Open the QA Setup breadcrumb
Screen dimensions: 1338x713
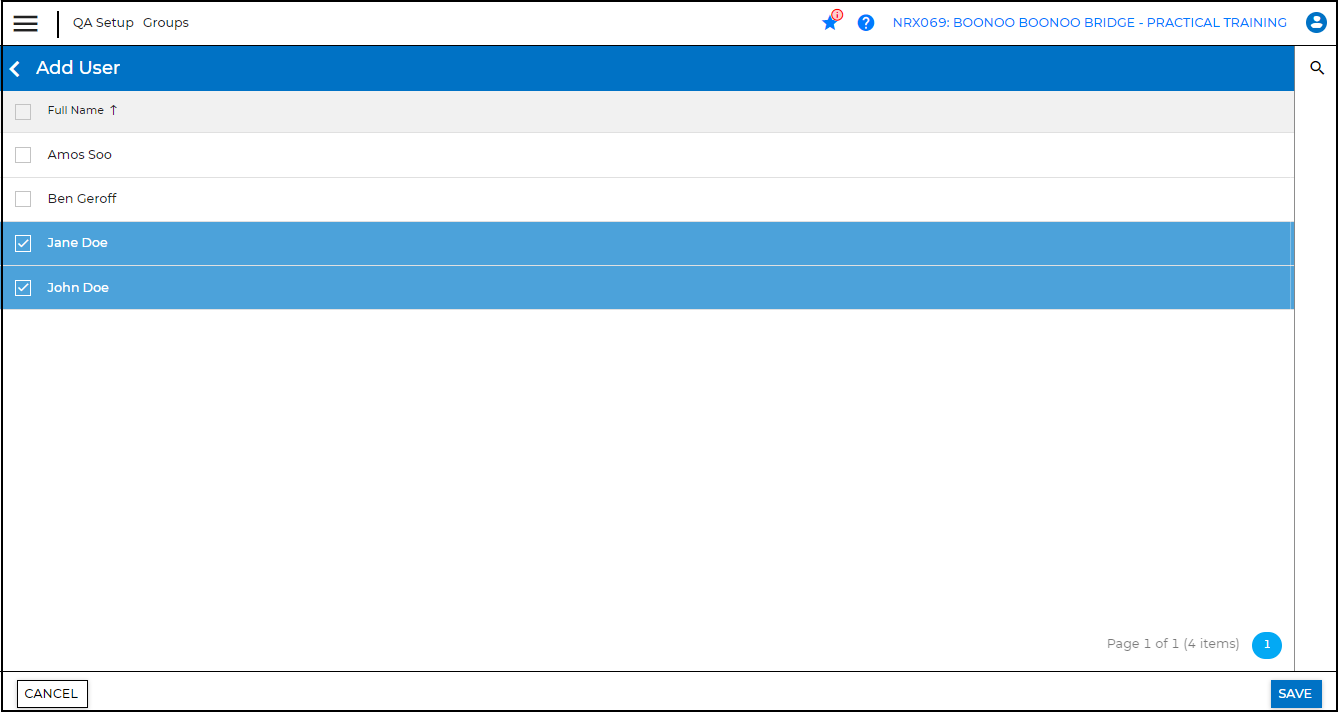coord(103,23)
